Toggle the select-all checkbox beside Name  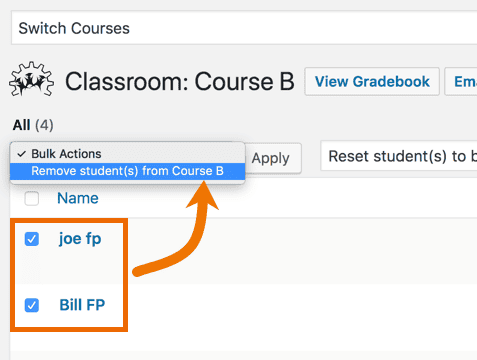click(32, 199)
